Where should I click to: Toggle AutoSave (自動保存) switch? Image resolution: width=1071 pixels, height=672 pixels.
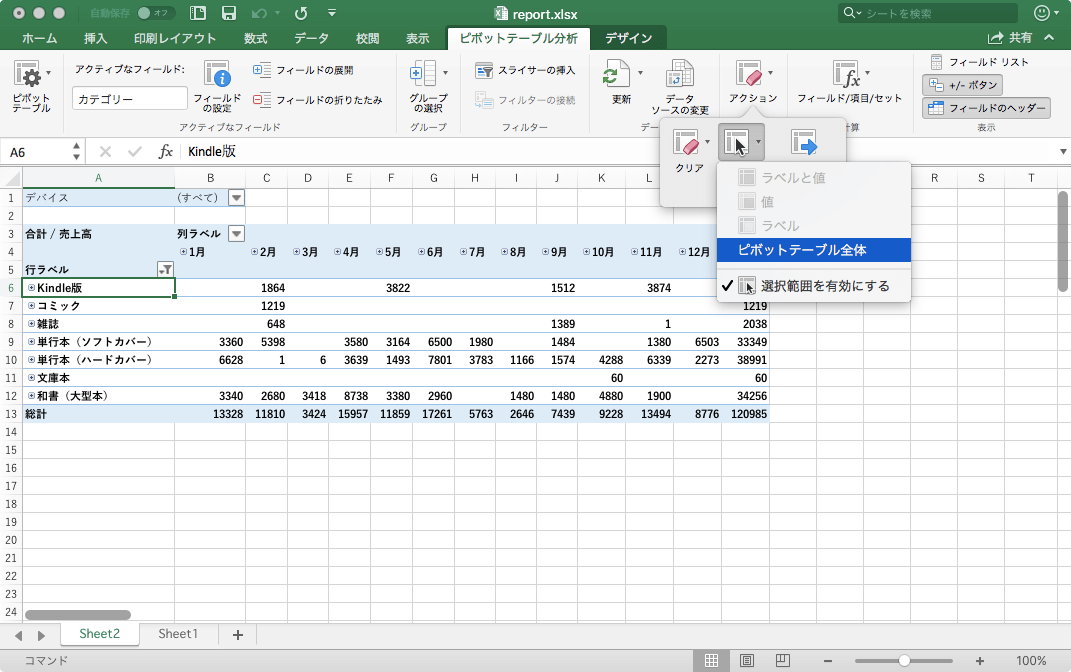click(154, 13)
